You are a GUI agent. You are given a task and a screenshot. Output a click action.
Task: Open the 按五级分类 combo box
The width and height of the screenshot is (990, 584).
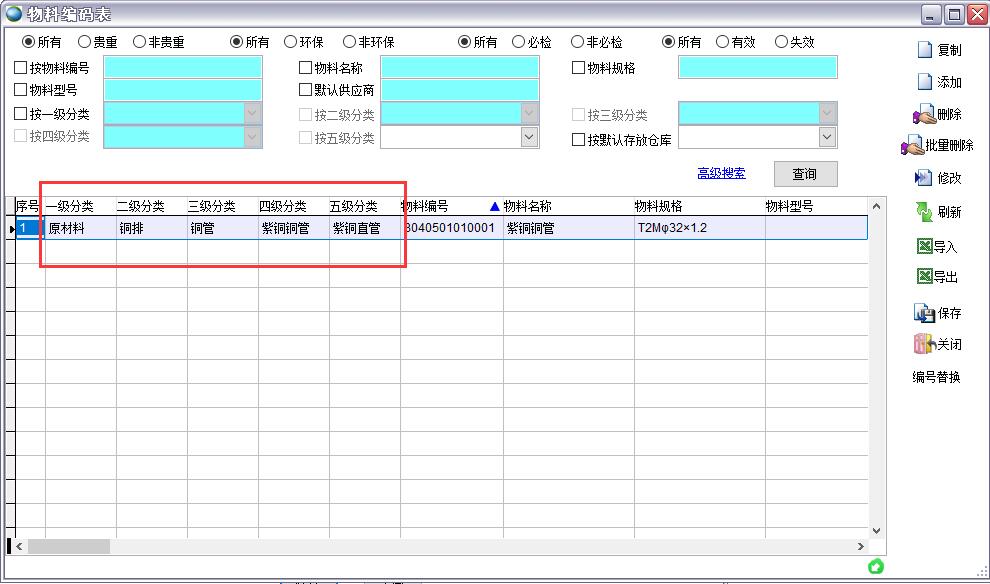(529, 138)
